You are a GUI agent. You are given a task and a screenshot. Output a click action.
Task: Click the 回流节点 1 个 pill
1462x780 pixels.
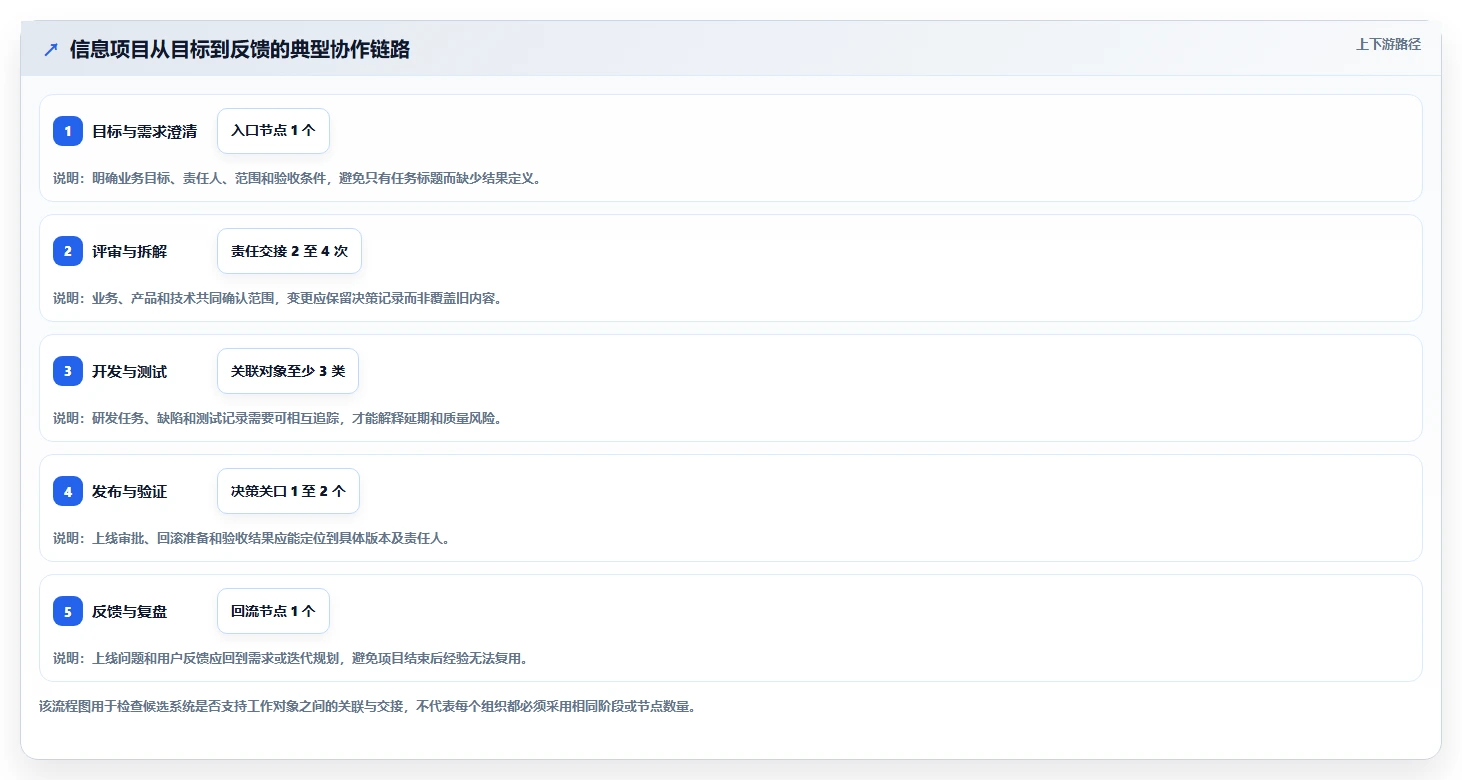[x=273, y=611]
